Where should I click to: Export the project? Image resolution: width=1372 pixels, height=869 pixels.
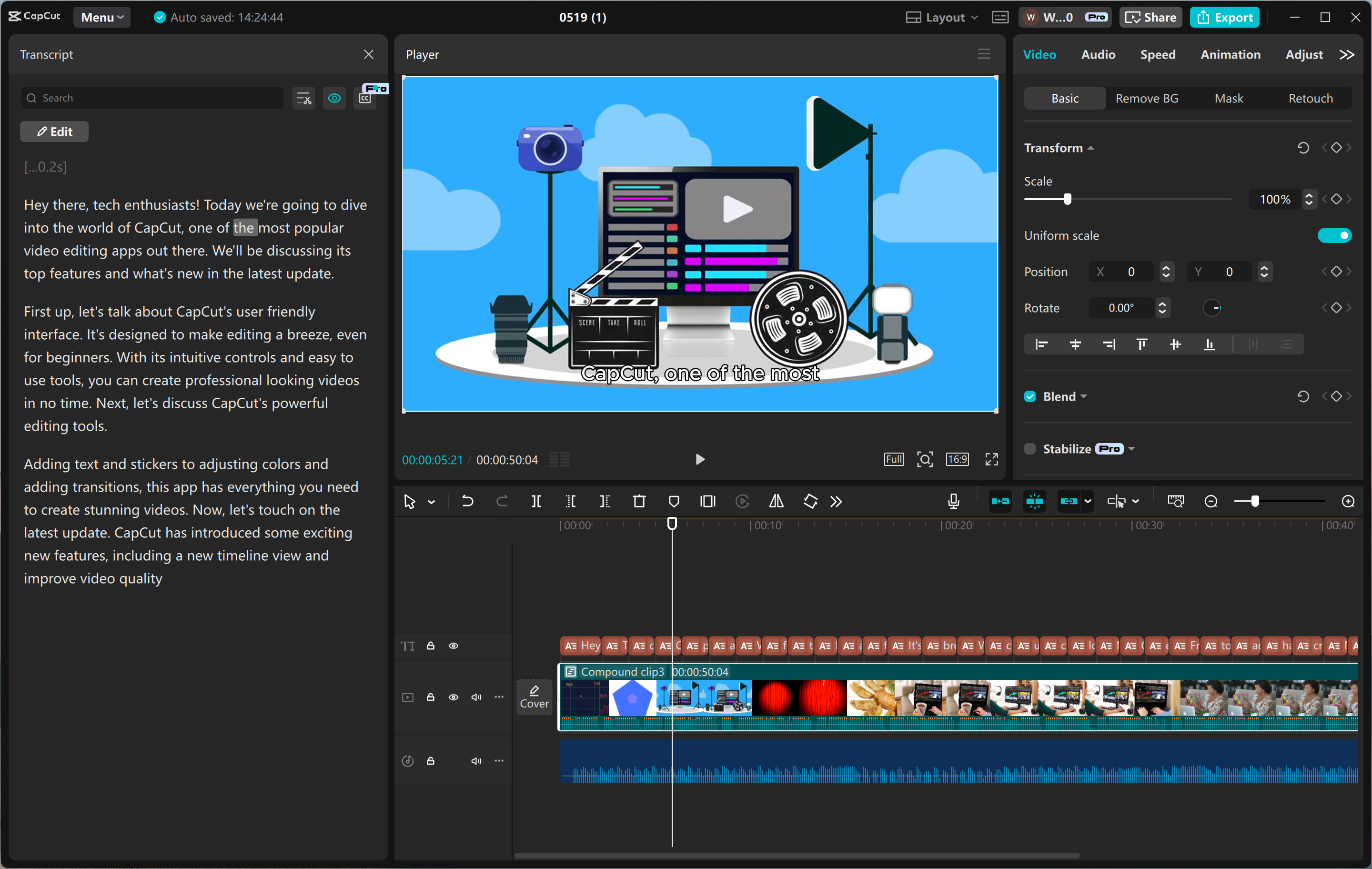tap(1224, 17)
